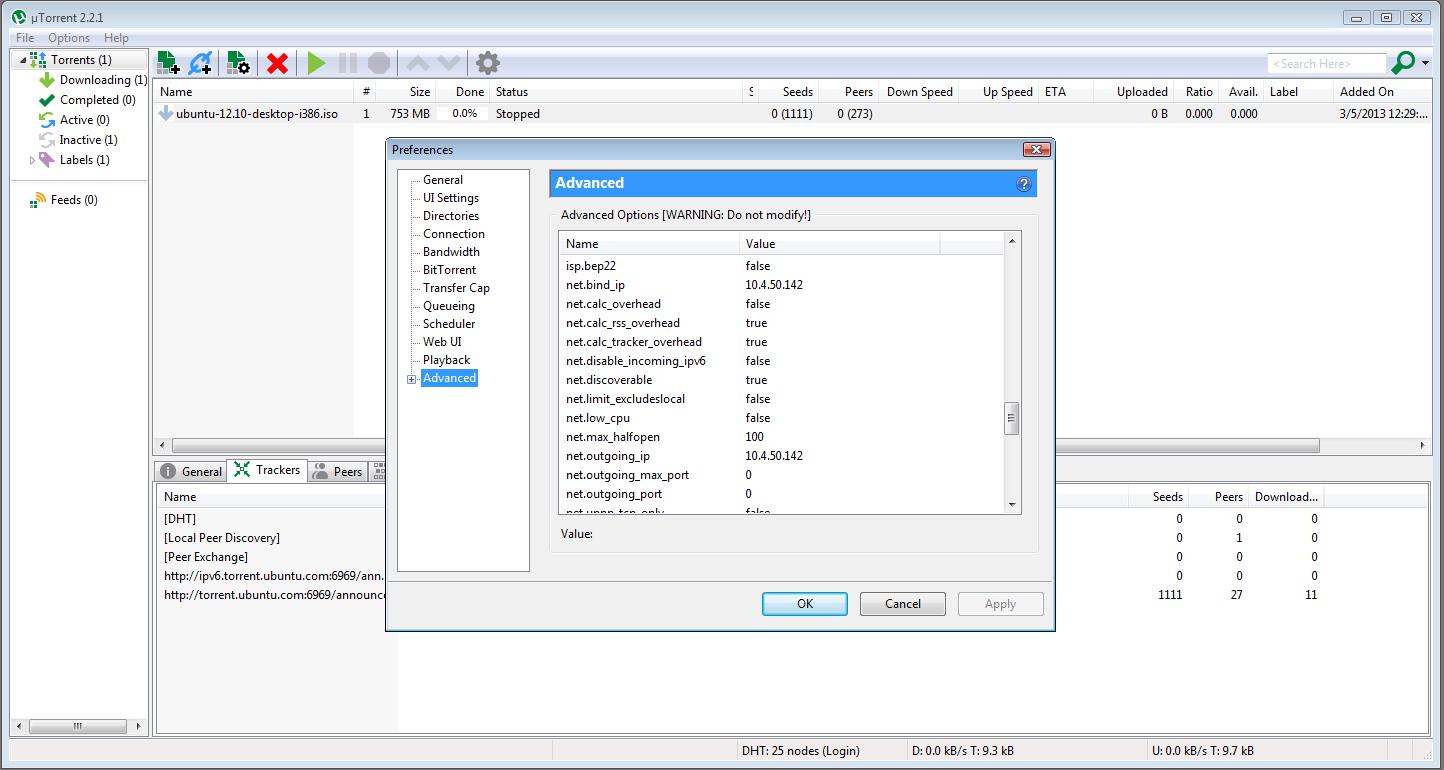Select Playback in Preferences tree
1444x770 pixels.
tap(446, 360)
